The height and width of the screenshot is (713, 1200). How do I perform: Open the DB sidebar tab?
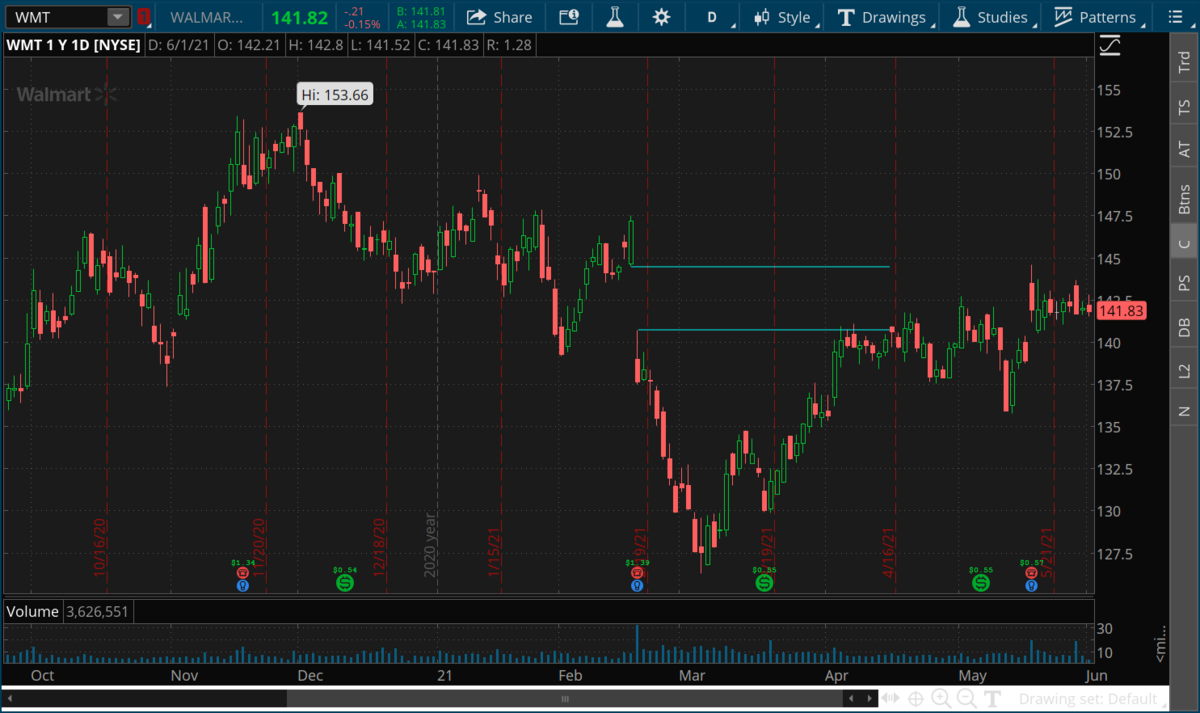point(1184,327)
